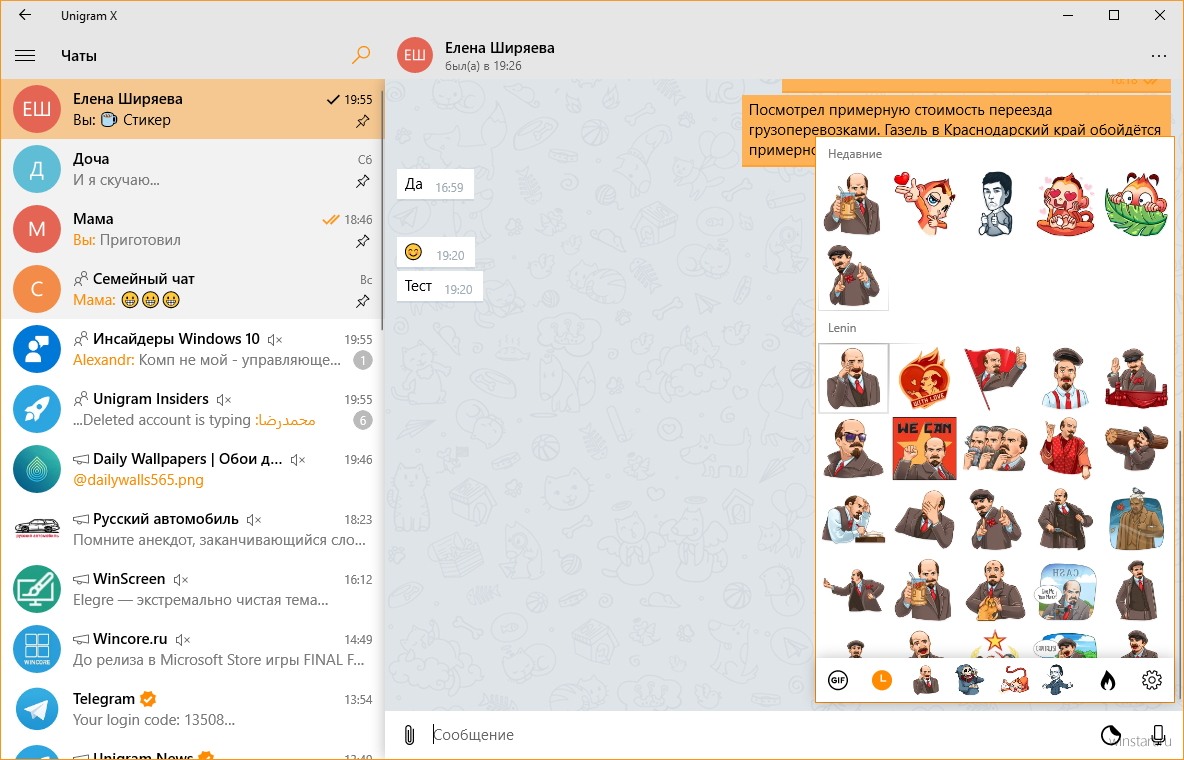Click the unread badge 1 on Инсайдеры Windows 10

(363, 360)
